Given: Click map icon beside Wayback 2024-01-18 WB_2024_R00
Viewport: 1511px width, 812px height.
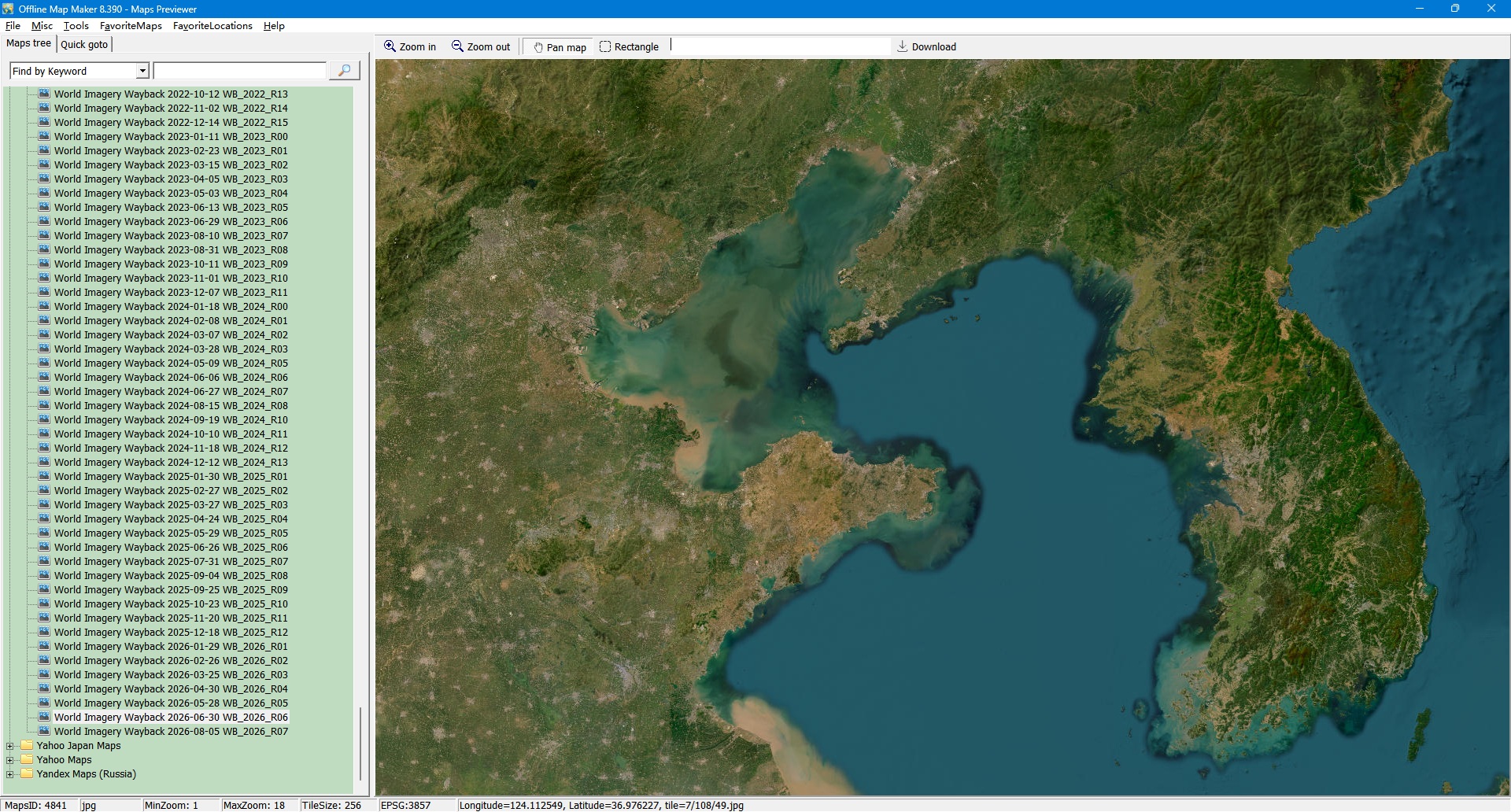Looking at the screenshot, I should click(44, 306).
